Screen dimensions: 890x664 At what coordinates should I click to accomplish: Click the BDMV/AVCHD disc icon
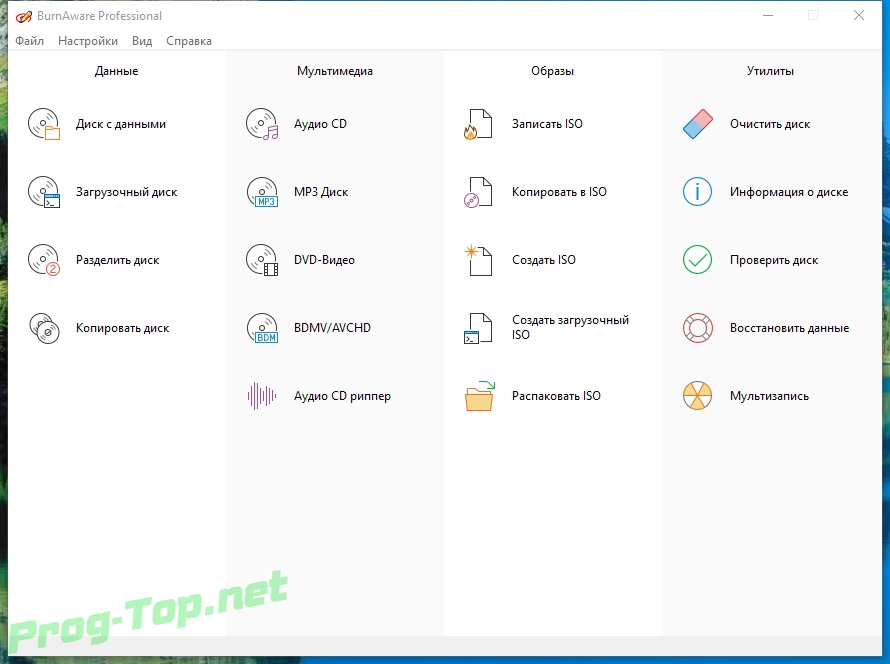(262, 328)
